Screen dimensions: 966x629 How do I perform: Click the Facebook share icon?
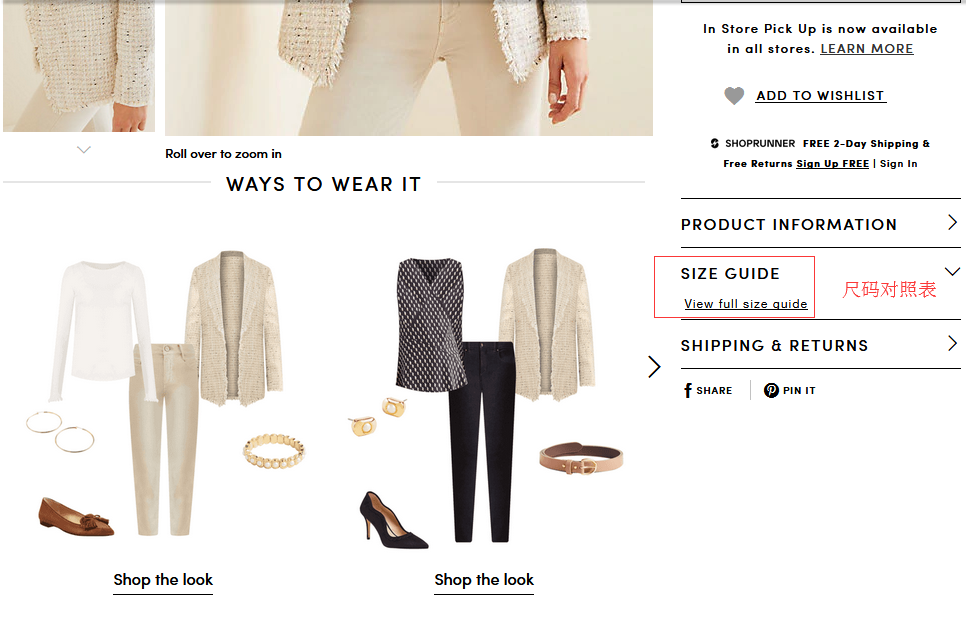(688, 391)
